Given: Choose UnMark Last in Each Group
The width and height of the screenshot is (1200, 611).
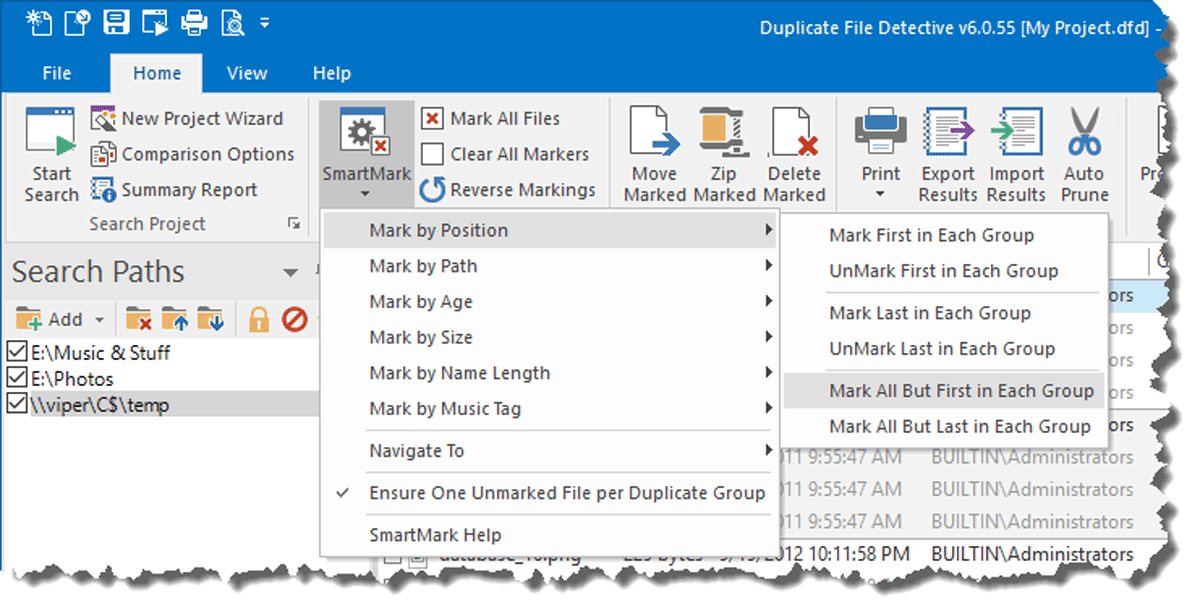Looking at the screenshot, I should (x=943, y=349).
